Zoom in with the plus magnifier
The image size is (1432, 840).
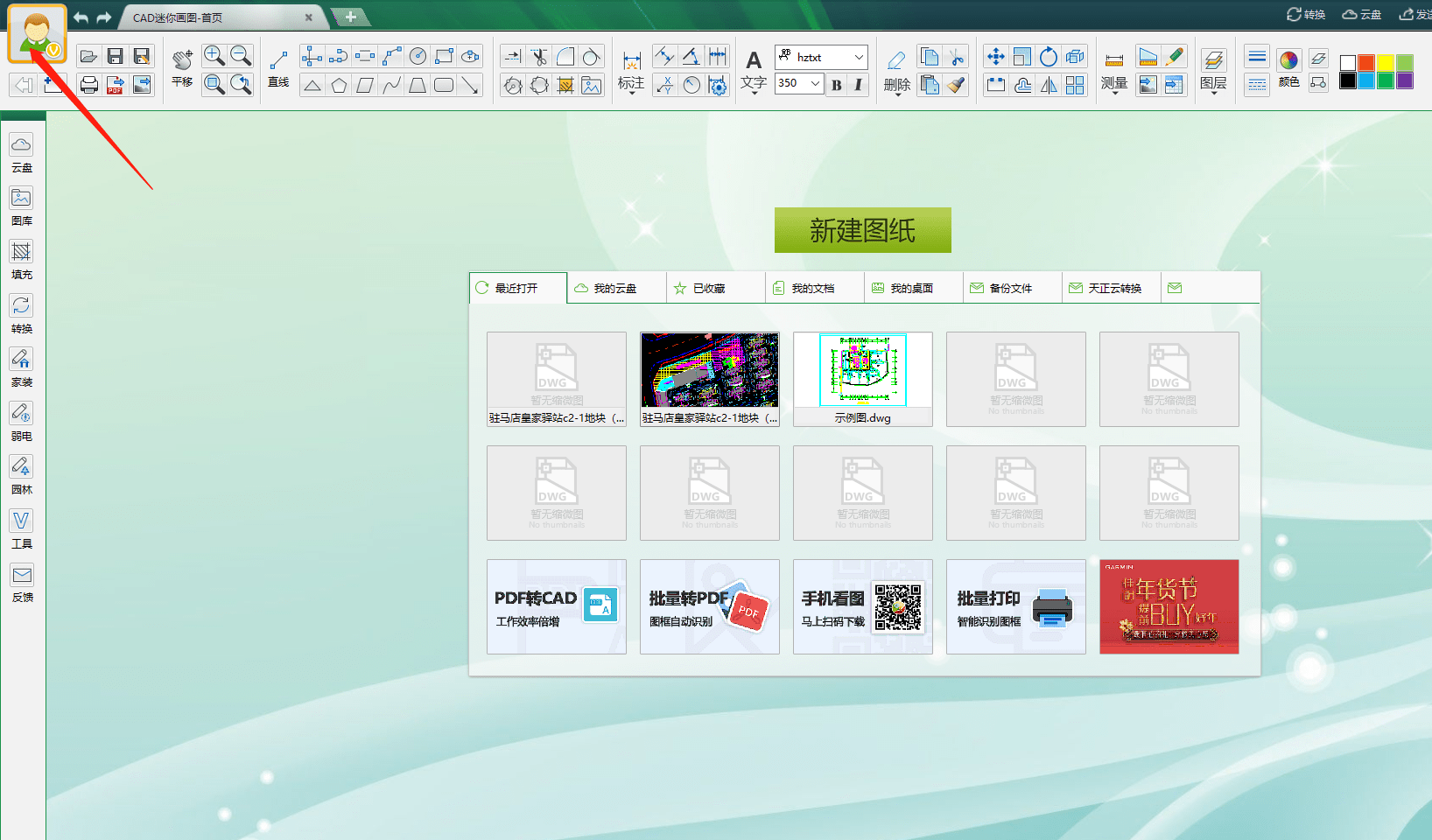214,56
